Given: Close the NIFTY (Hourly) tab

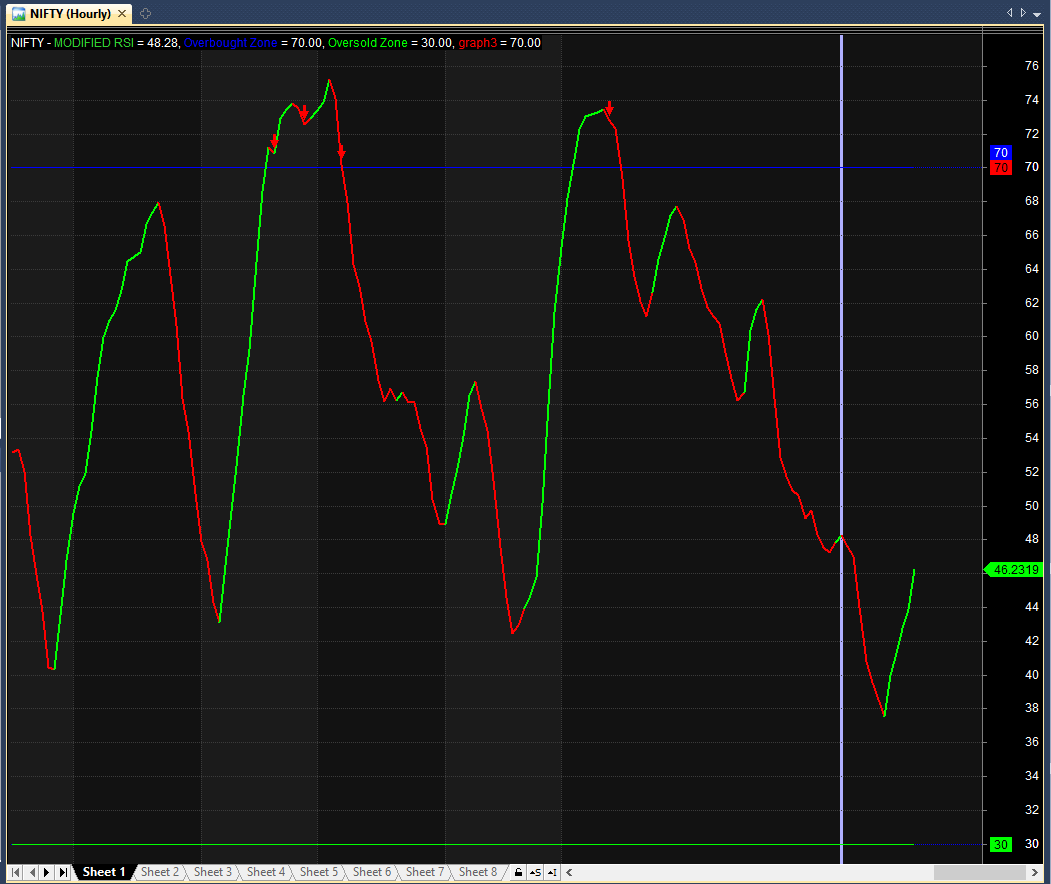Looking at the screenshot, I should pyautogui.click(x=122, y=13).
